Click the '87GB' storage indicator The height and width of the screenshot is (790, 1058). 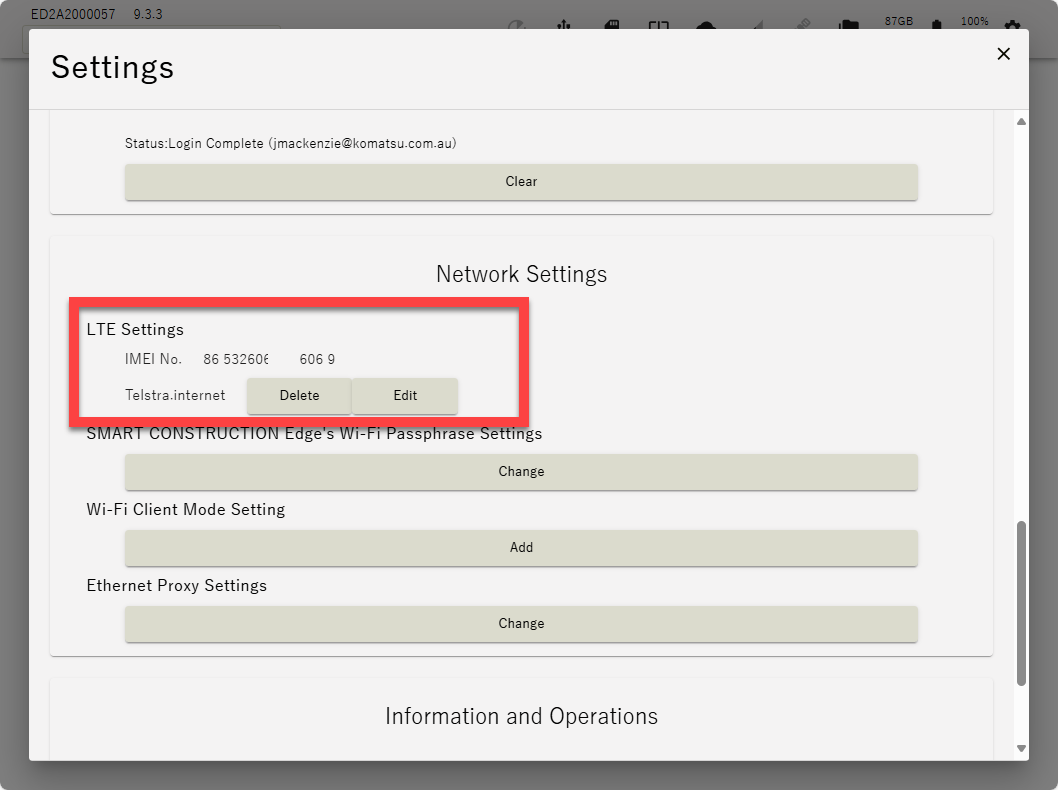(899, 21)
